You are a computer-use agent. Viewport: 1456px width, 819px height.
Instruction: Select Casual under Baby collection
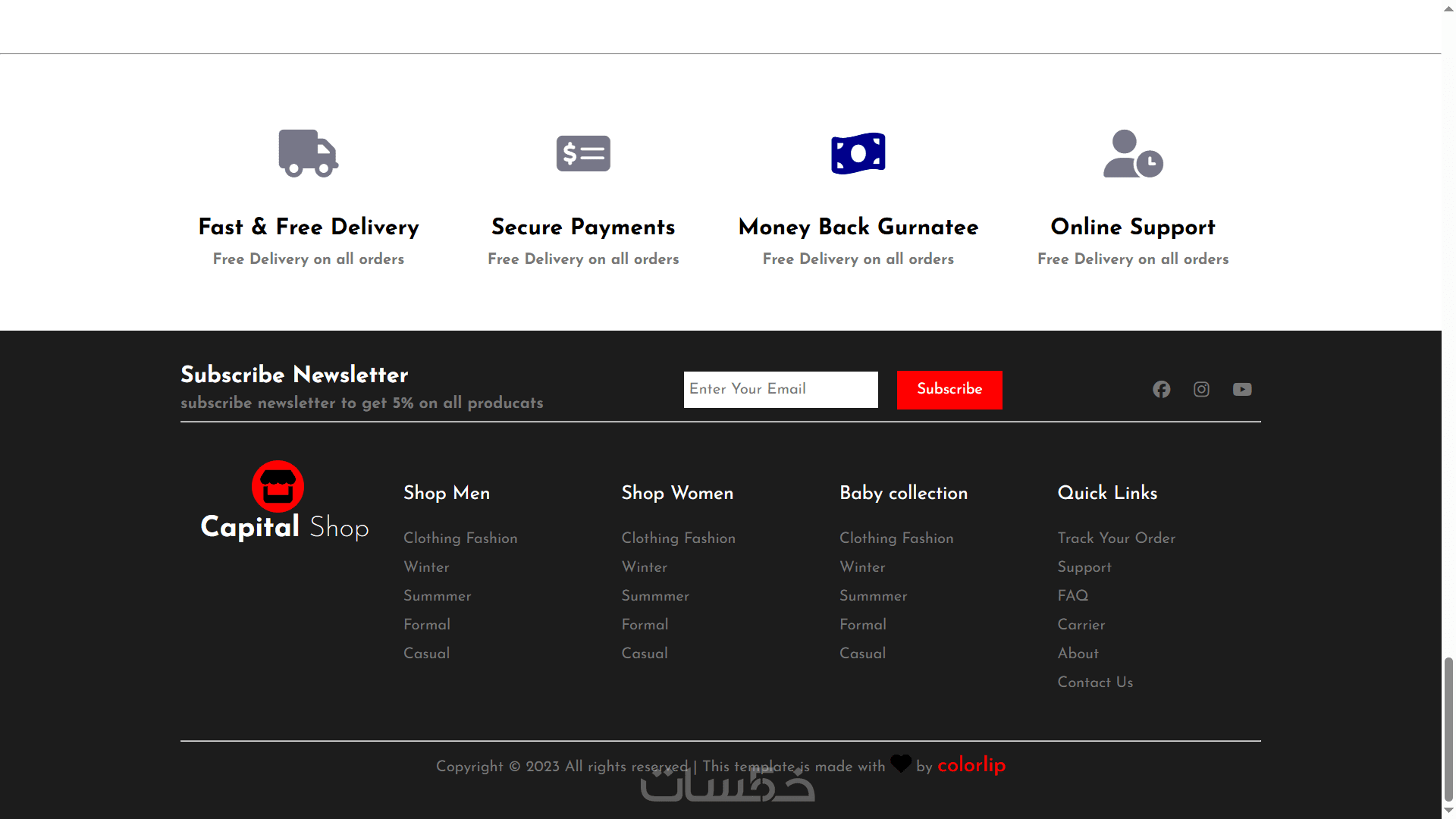(x=862, y=653)
